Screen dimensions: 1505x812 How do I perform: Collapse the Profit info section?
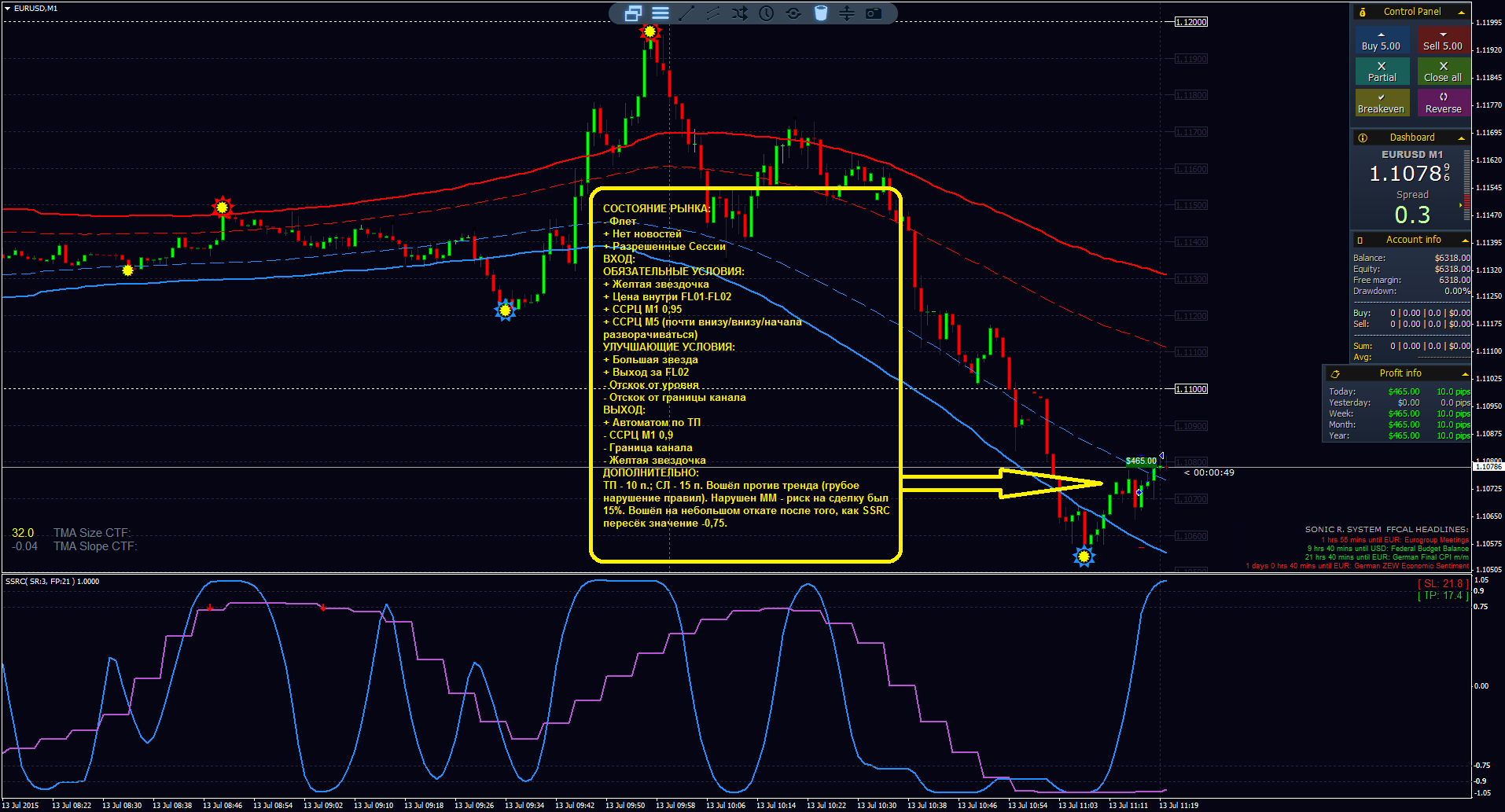pyautogui.click(x=1464, y=374)
